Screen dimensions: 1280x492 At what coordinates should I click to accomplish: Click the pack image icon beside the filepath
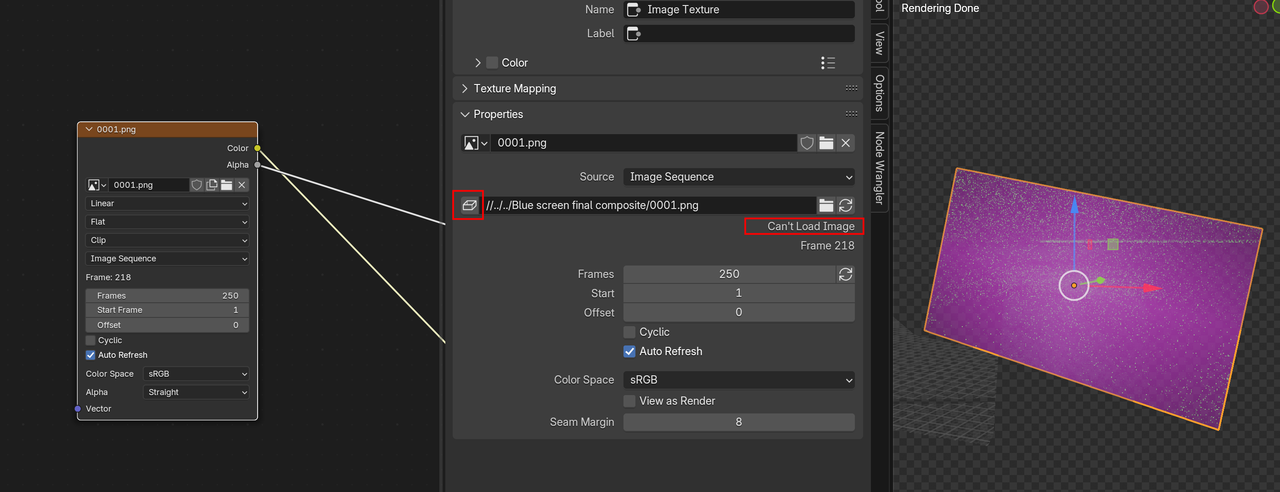469,205
